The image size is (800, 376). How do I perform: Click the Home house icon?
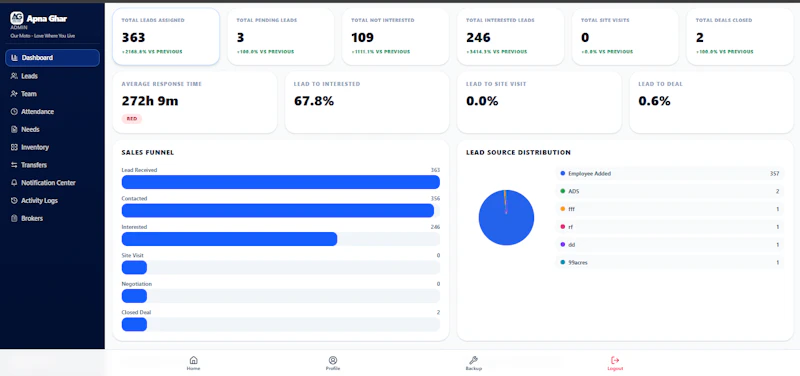193,360
